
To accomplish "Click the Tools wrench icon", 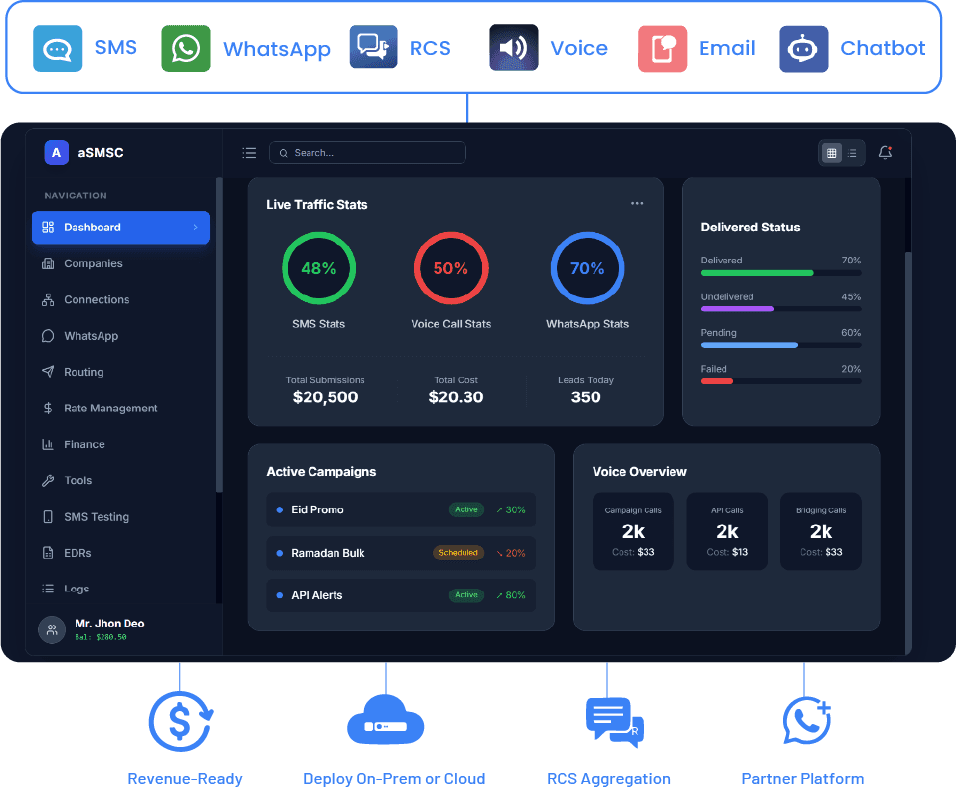I will (x=48, y=481).
